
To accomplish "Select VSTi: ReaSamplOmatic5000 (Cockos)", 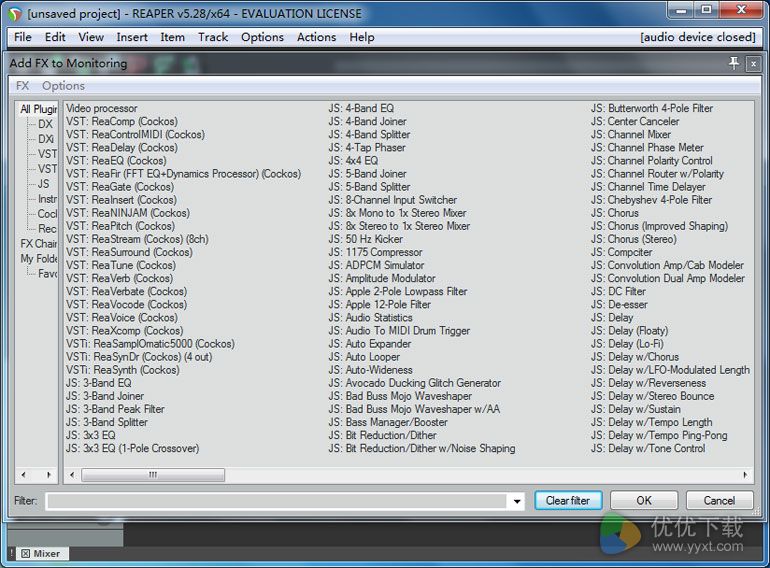I will point(150,344).
